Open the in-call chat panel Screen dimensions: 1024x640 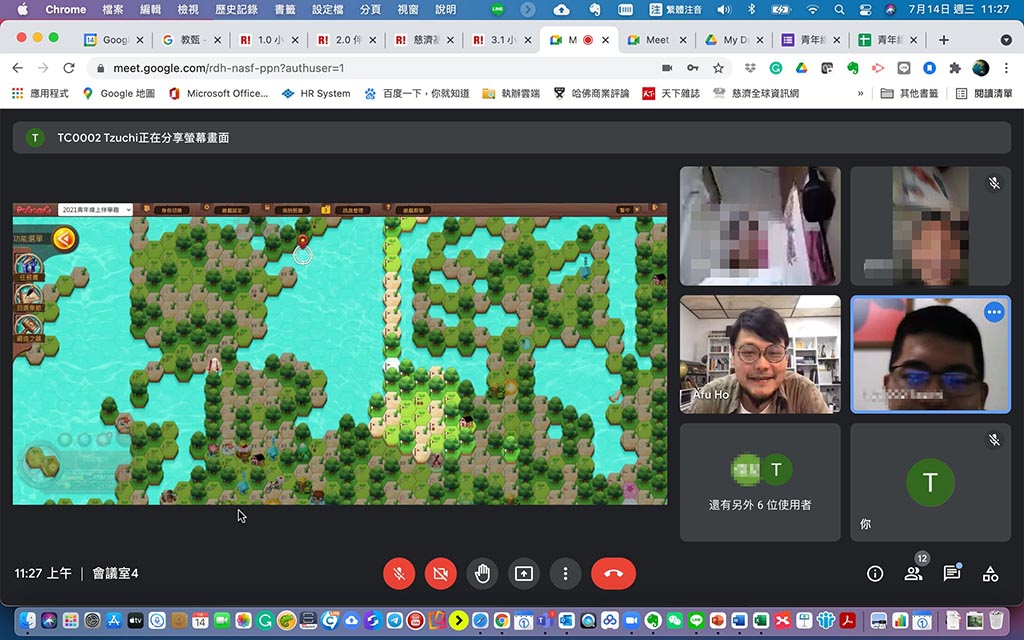[952, 573]
